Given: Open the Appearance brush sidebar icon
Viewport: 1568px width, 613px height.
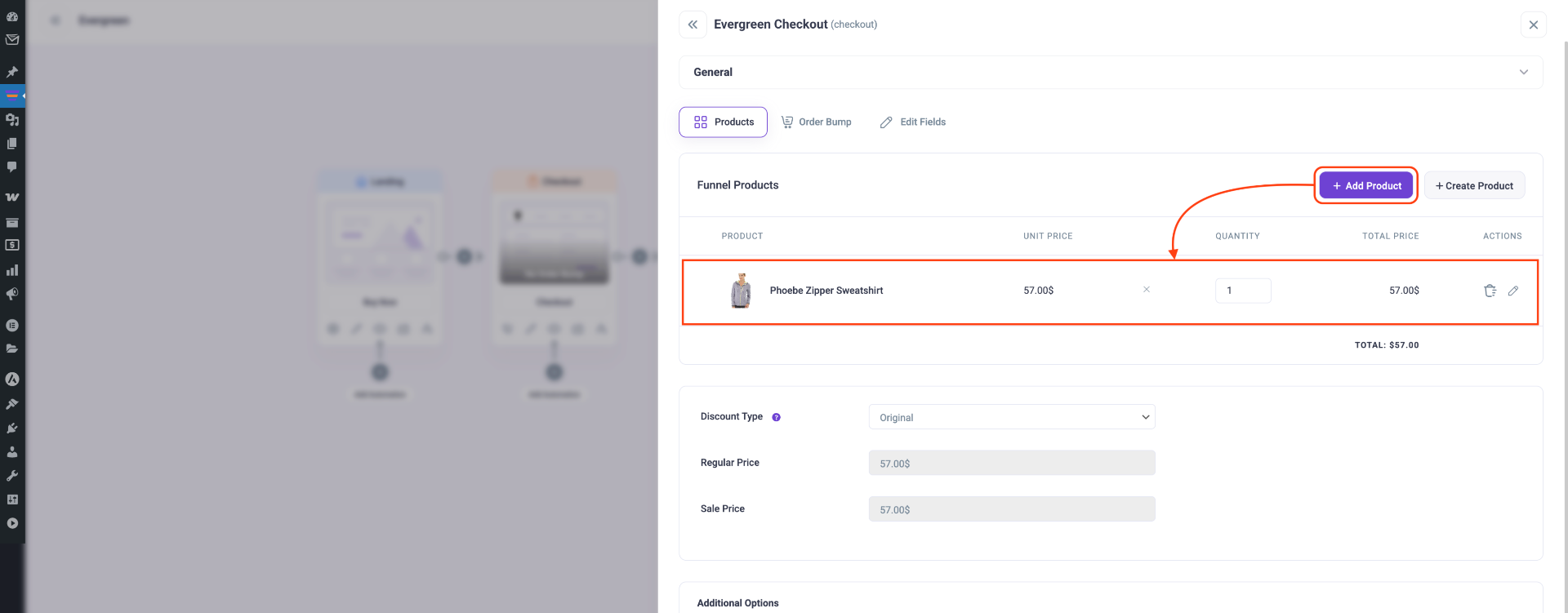Looking at the screenshot, I should pyautogui.click(x=12, y=403).
